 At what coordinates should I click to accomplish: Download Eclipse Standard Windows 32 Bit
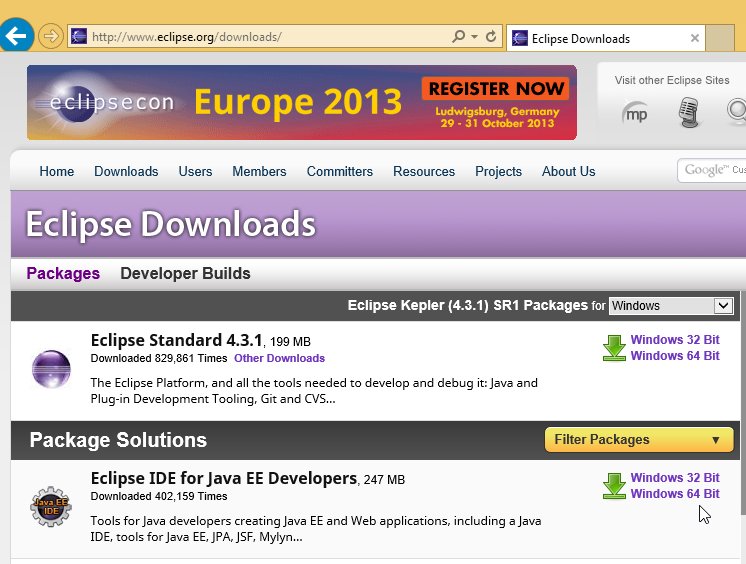[x=675, y=340]
